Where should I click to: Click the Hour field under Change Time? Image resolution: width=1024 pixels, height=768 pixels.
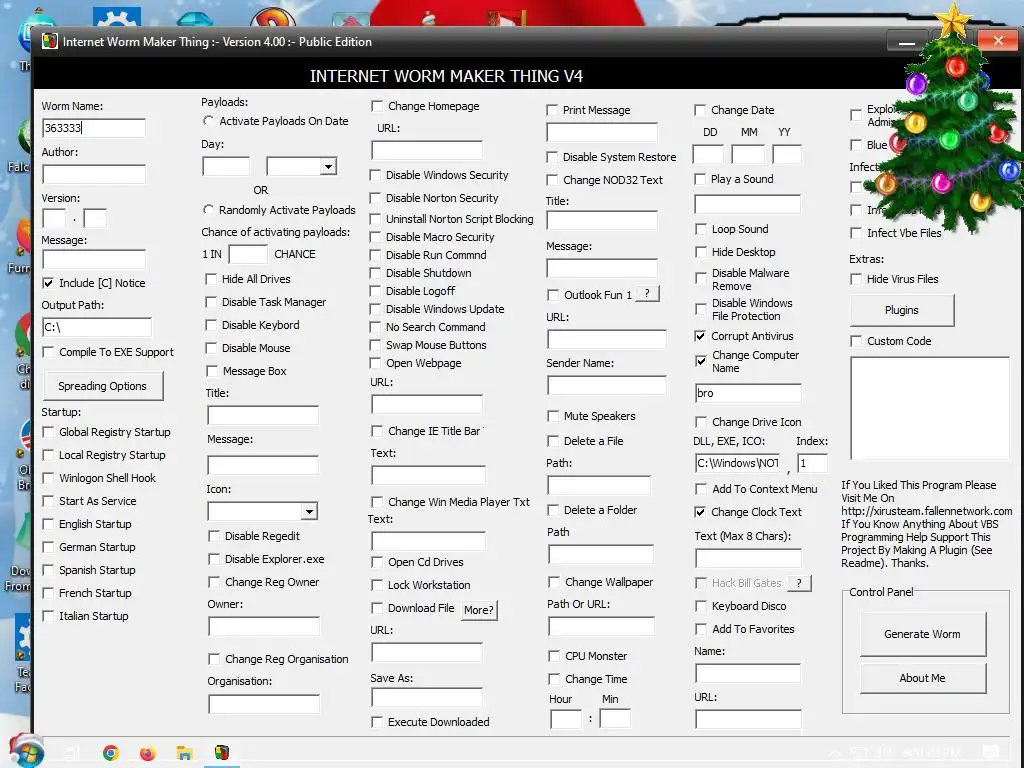point(566,719)
